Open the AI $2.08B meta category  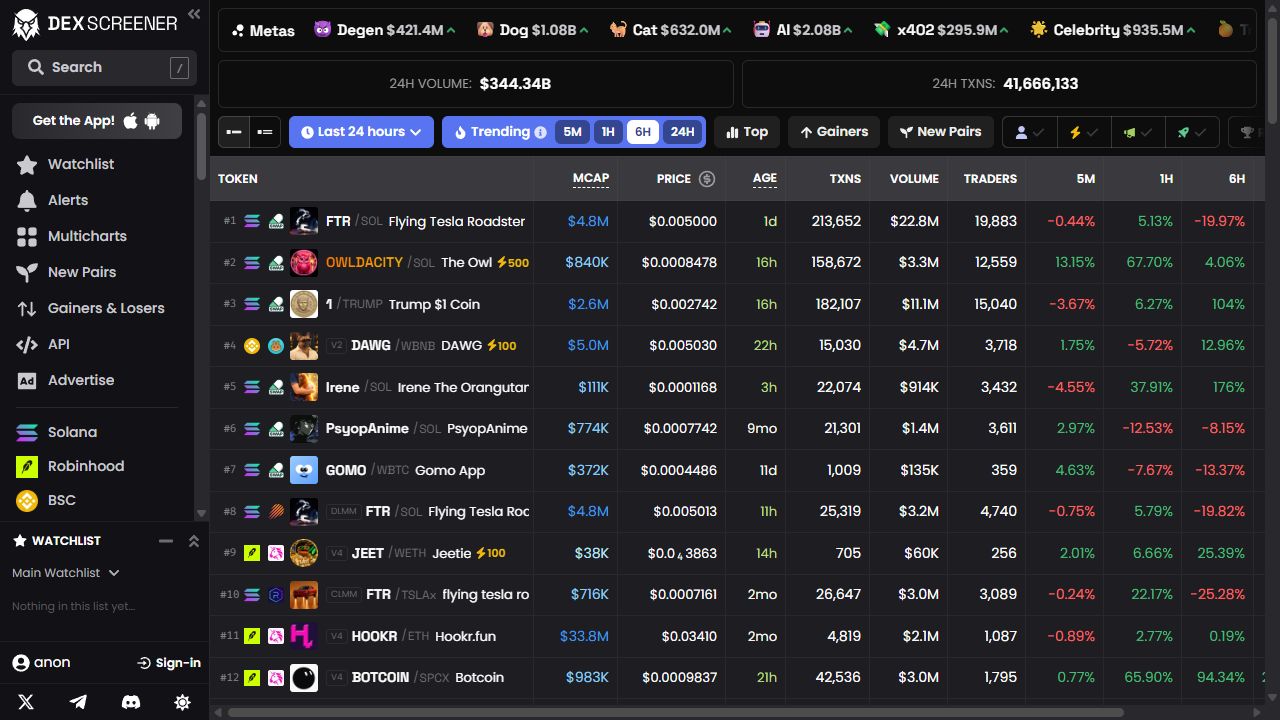tap(805, 30)
